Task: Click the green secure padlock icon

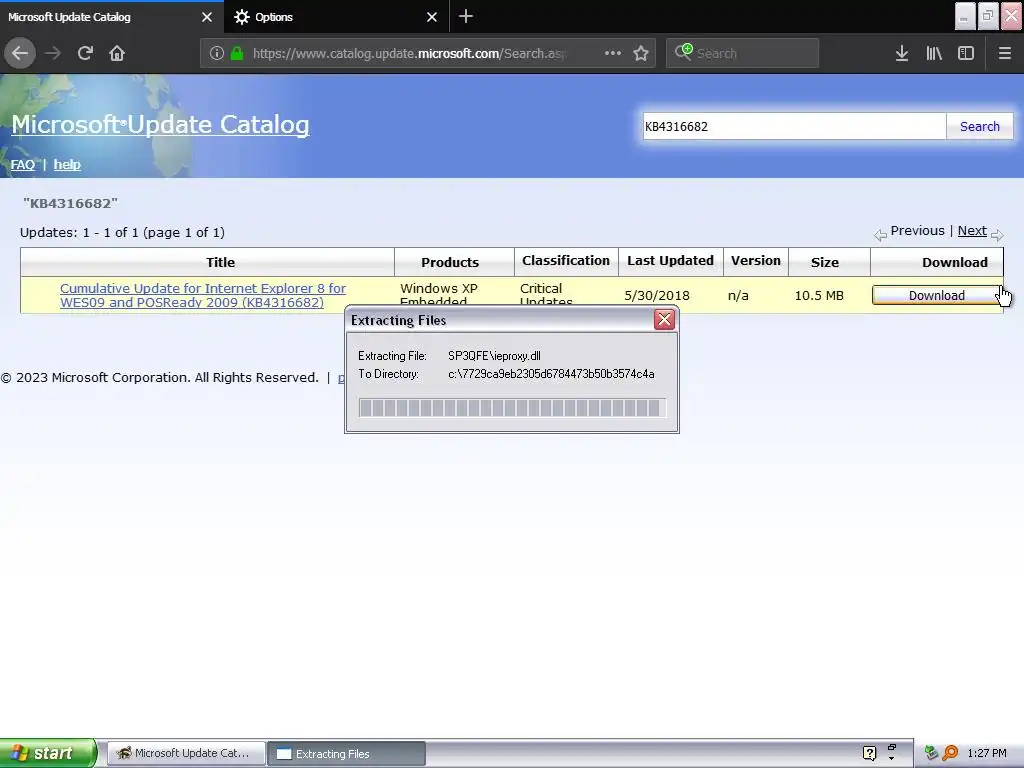Action: click(x=237, y=53)
